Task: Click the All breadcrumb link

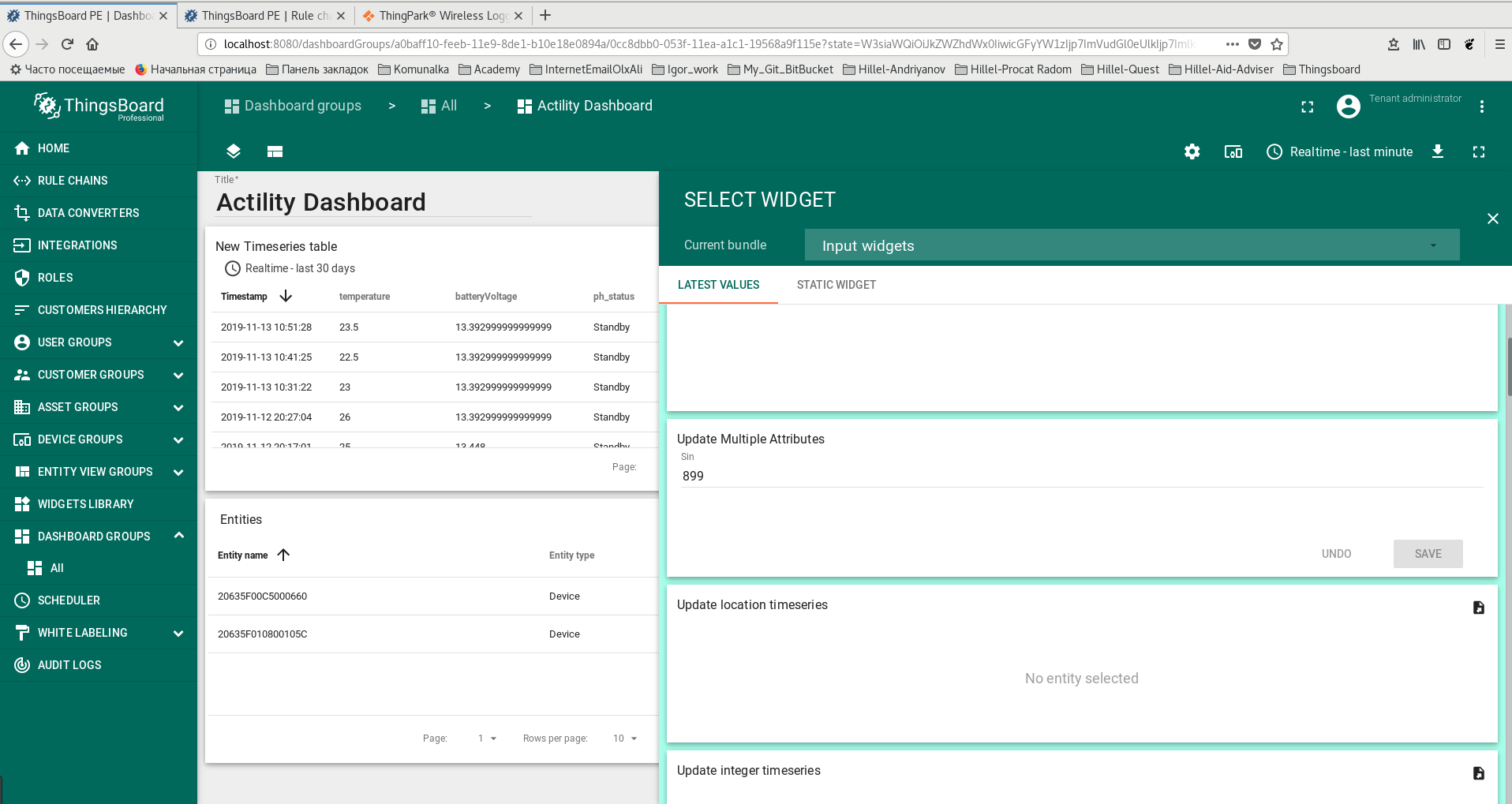Action: pos(439,106)
